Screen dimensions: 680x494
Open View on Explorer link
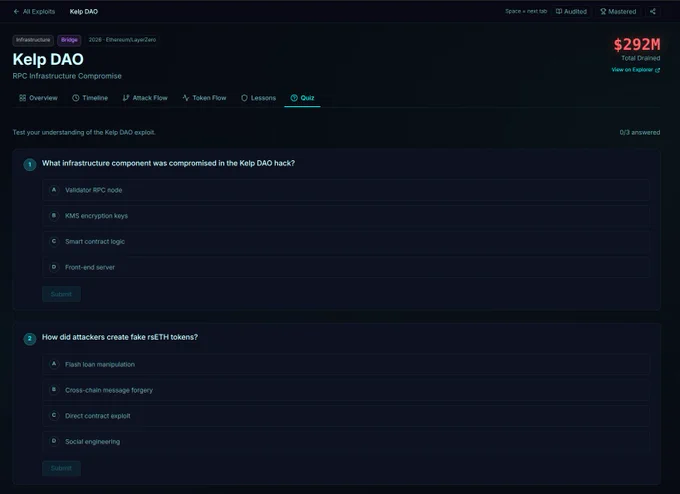point(635,70)
